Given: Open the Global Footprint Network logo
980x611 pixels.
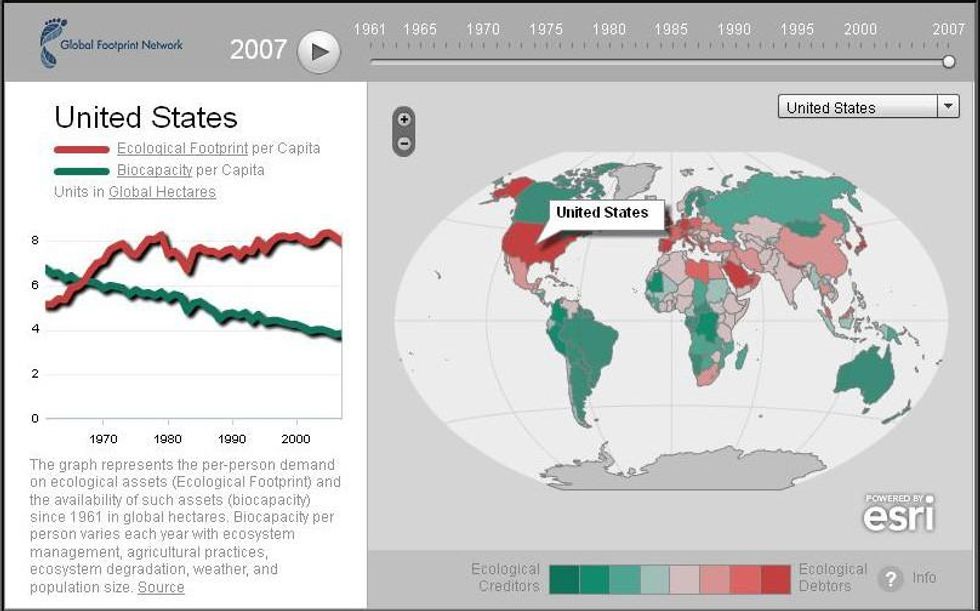Looking at the screenshot, I should tap(111, 44).
